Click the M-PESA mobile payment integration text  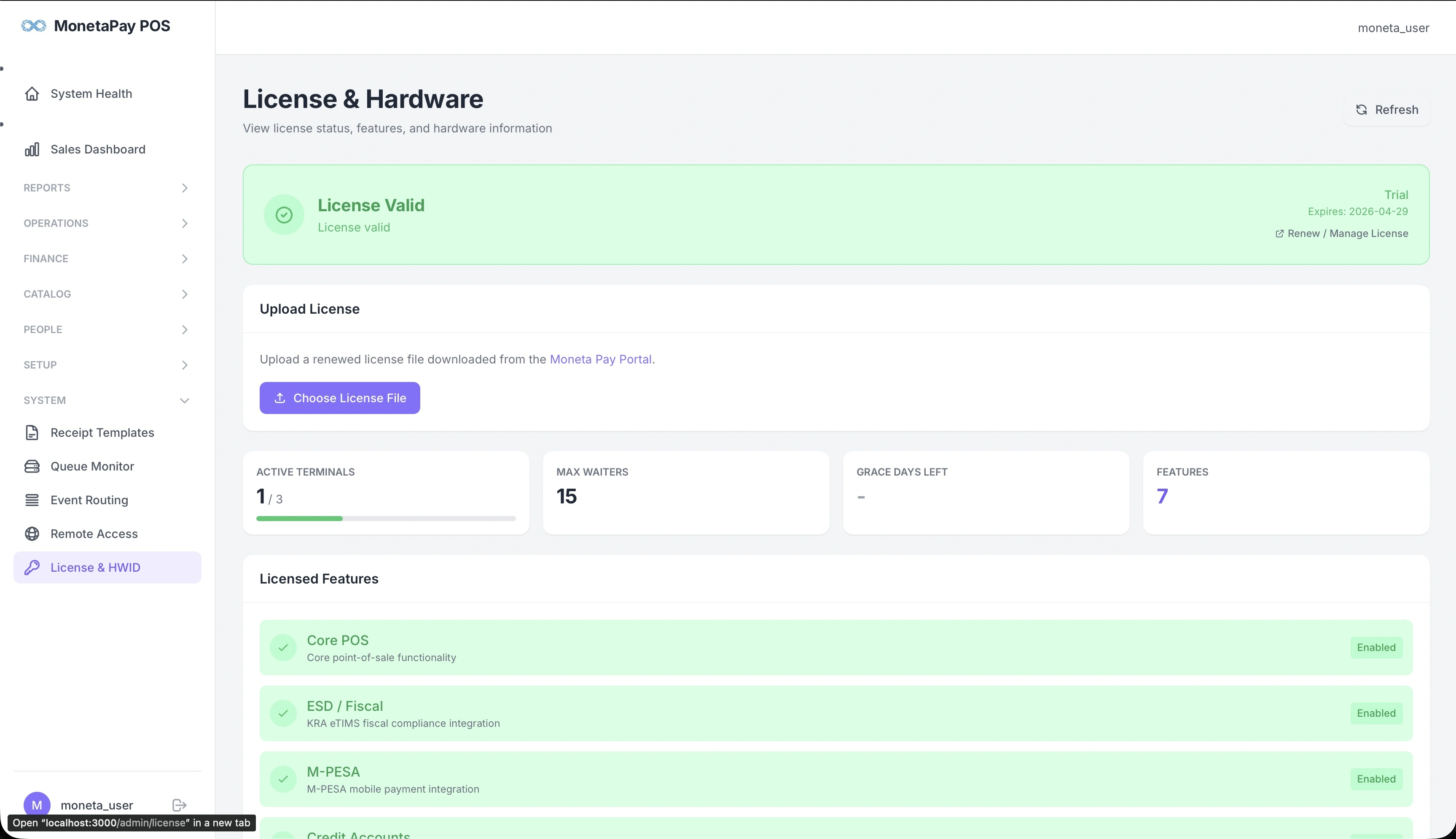tap(393, 789)
